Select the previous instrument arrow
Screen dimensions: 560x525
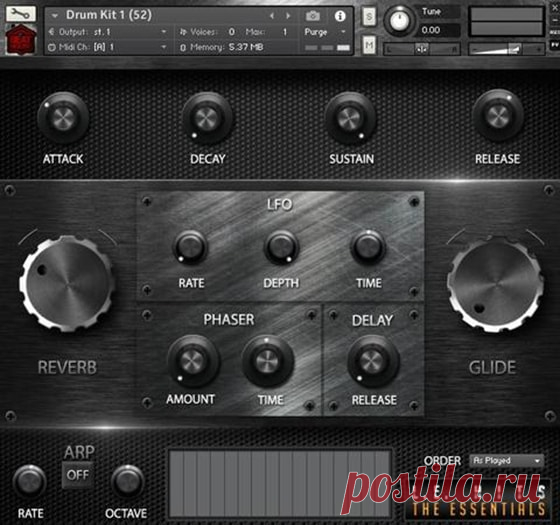click(x=272, y=16)
